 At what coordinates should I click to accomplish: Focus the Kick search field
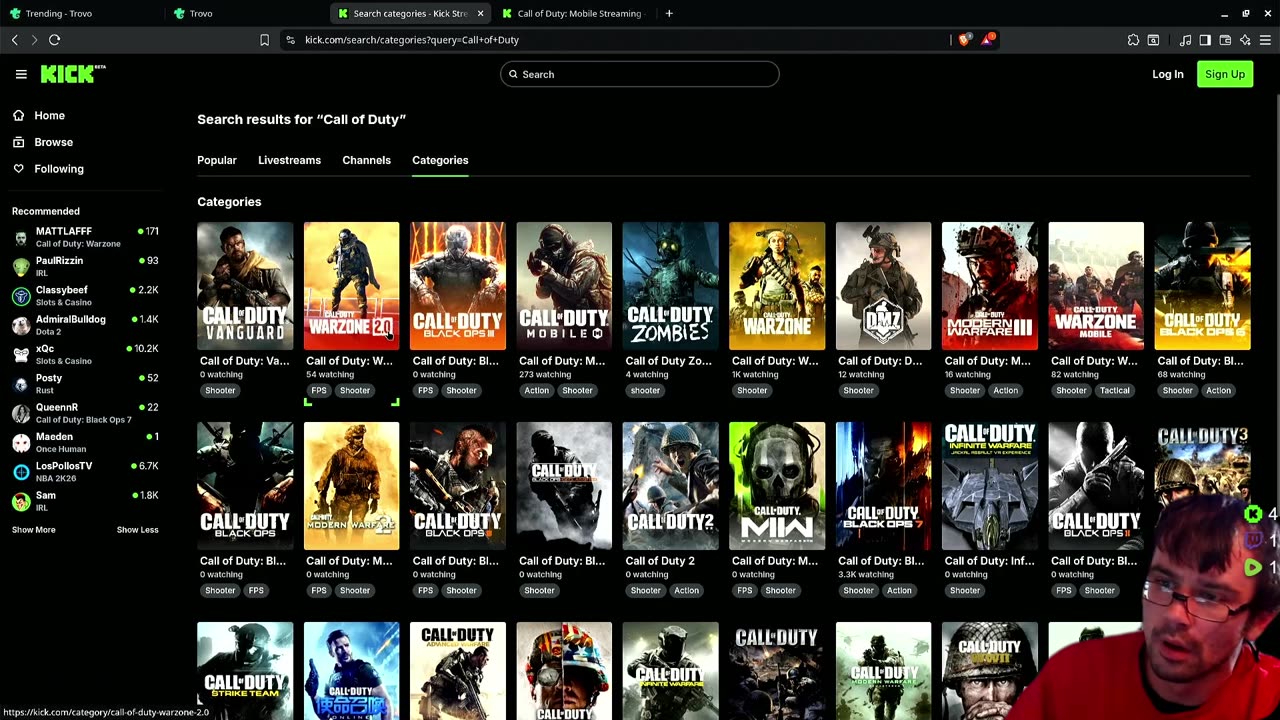pos(640,74)
